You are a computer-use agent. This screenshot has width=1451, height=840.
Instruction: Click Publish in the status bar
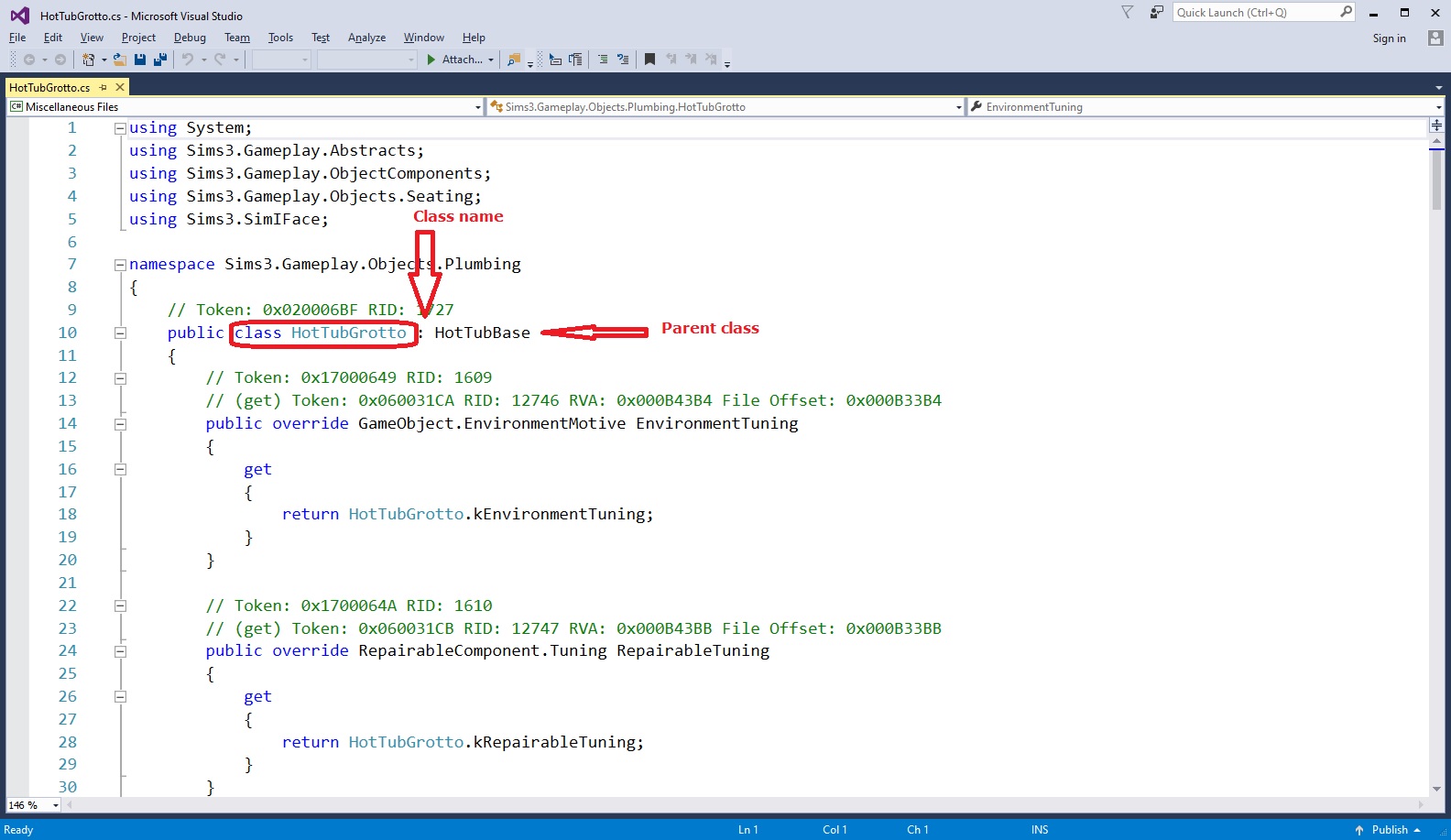click(x=1389, y=830)
